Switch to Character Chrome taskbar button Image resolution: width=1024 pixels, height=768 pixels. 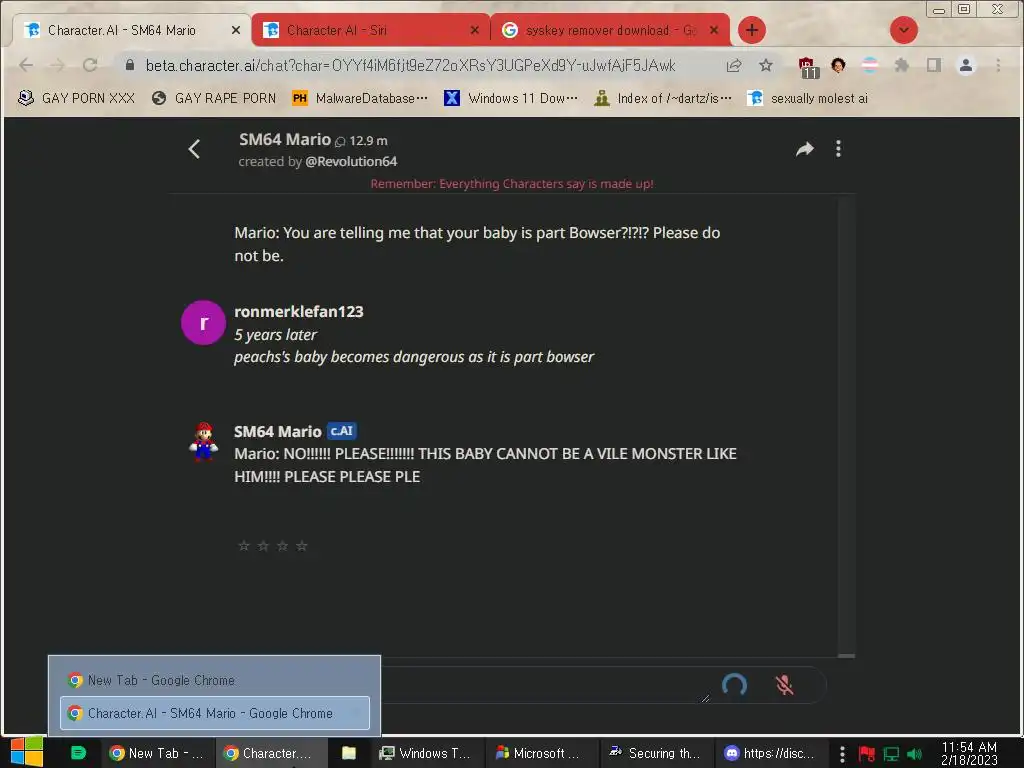point(270,753)
